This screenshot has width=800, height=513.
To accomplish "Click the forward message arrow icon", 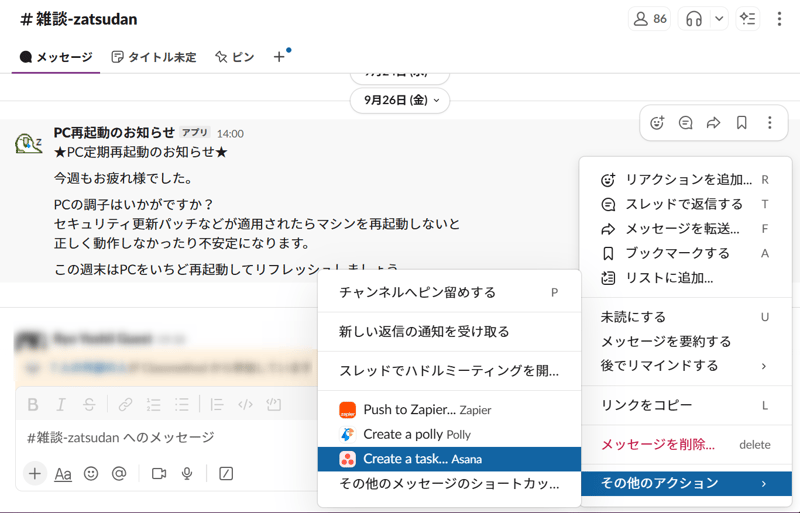I will tap(713, 123).
